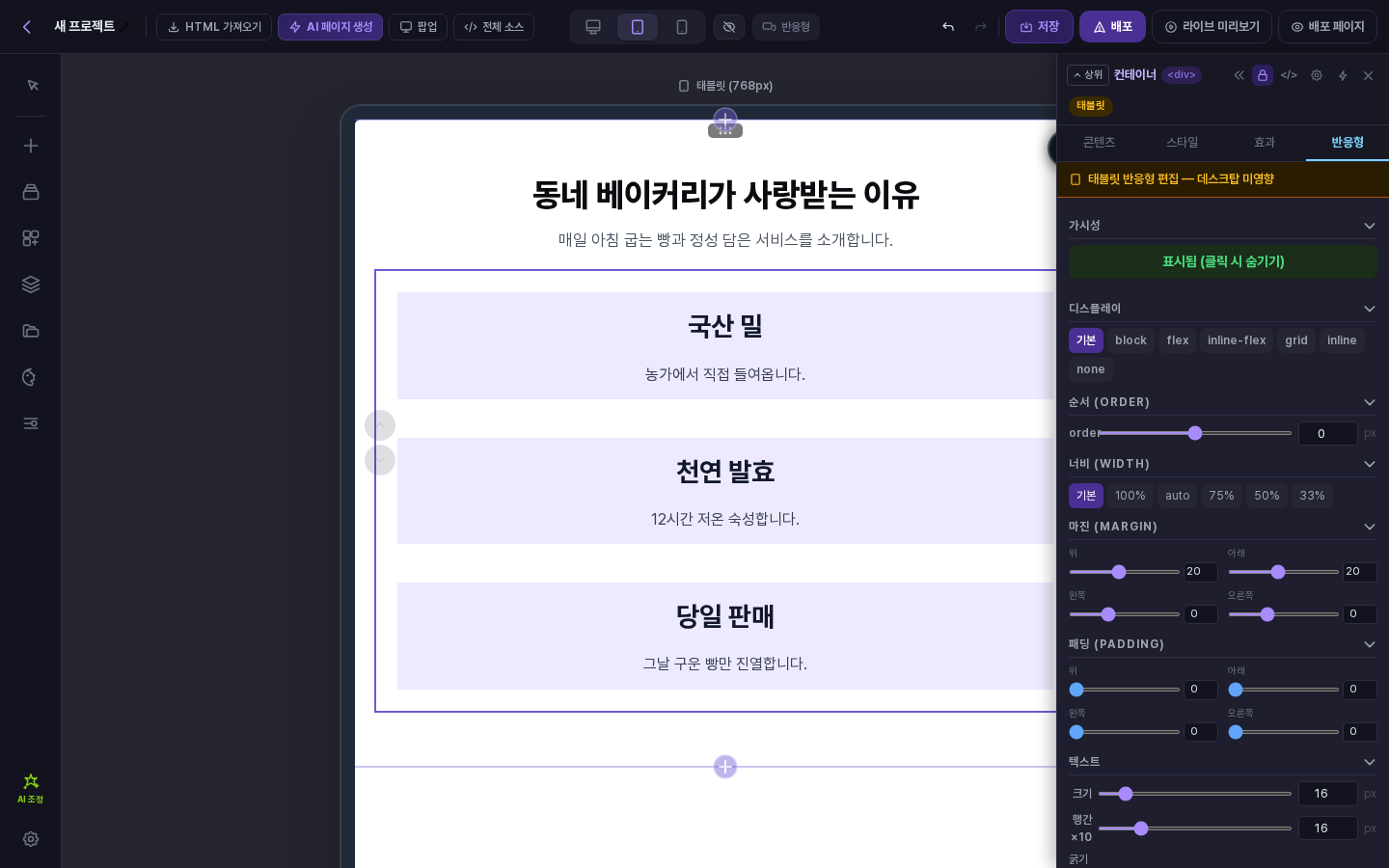Image resolution: width=1389 pixels, height=868 pixels.
Task: Switch to the 콘텐츠 tab
Action: point(1099,143)
